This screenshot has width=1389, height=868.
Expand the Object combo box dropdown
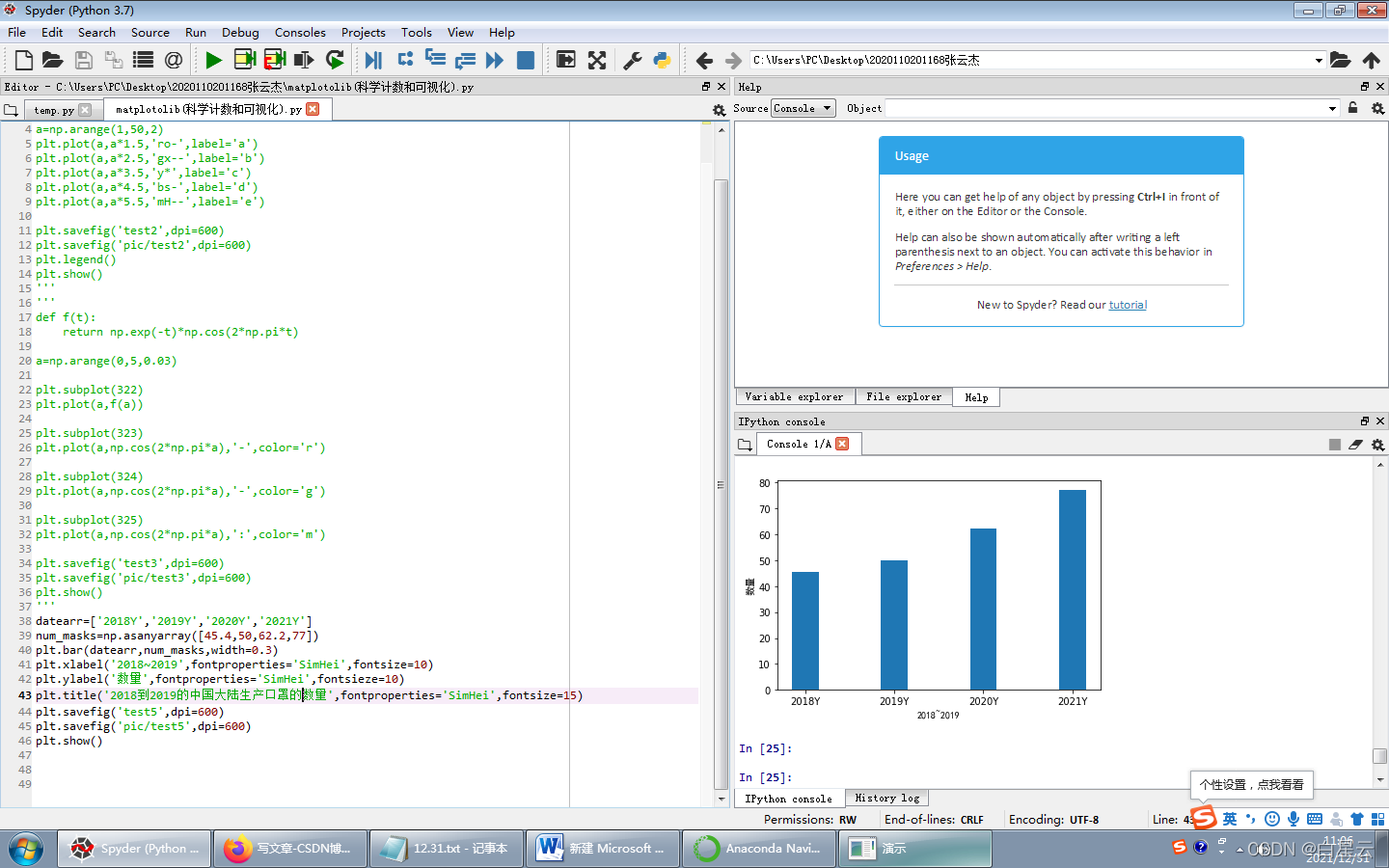coord(1332,108)
